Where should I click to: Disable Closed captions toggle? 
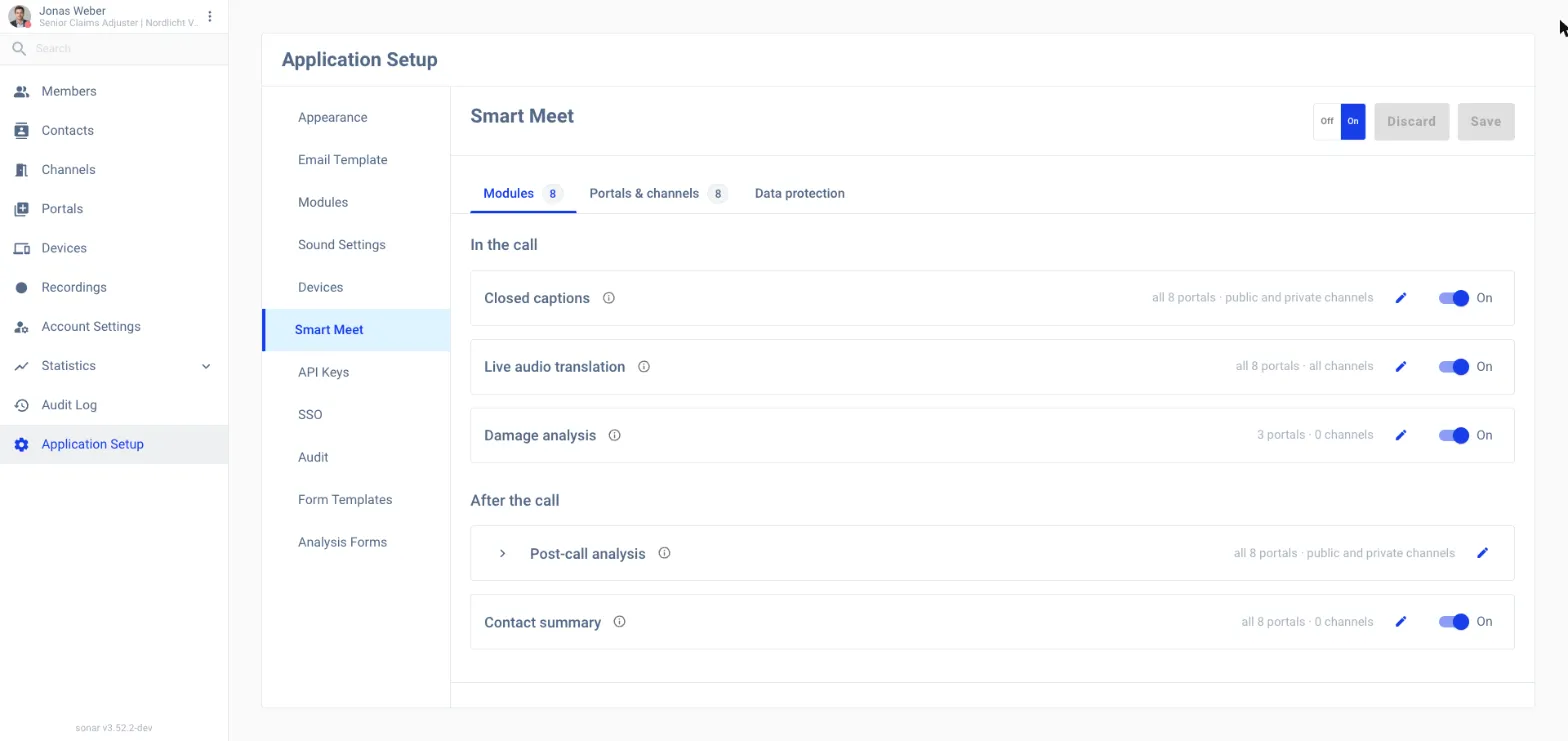[1454, 298]
